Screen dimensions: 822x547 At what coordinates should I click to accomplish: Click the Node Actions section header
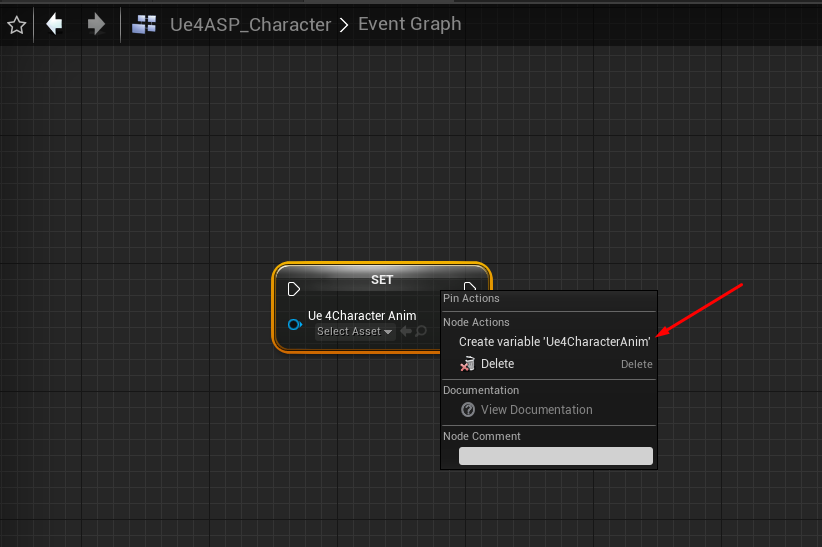pos(476,322)
